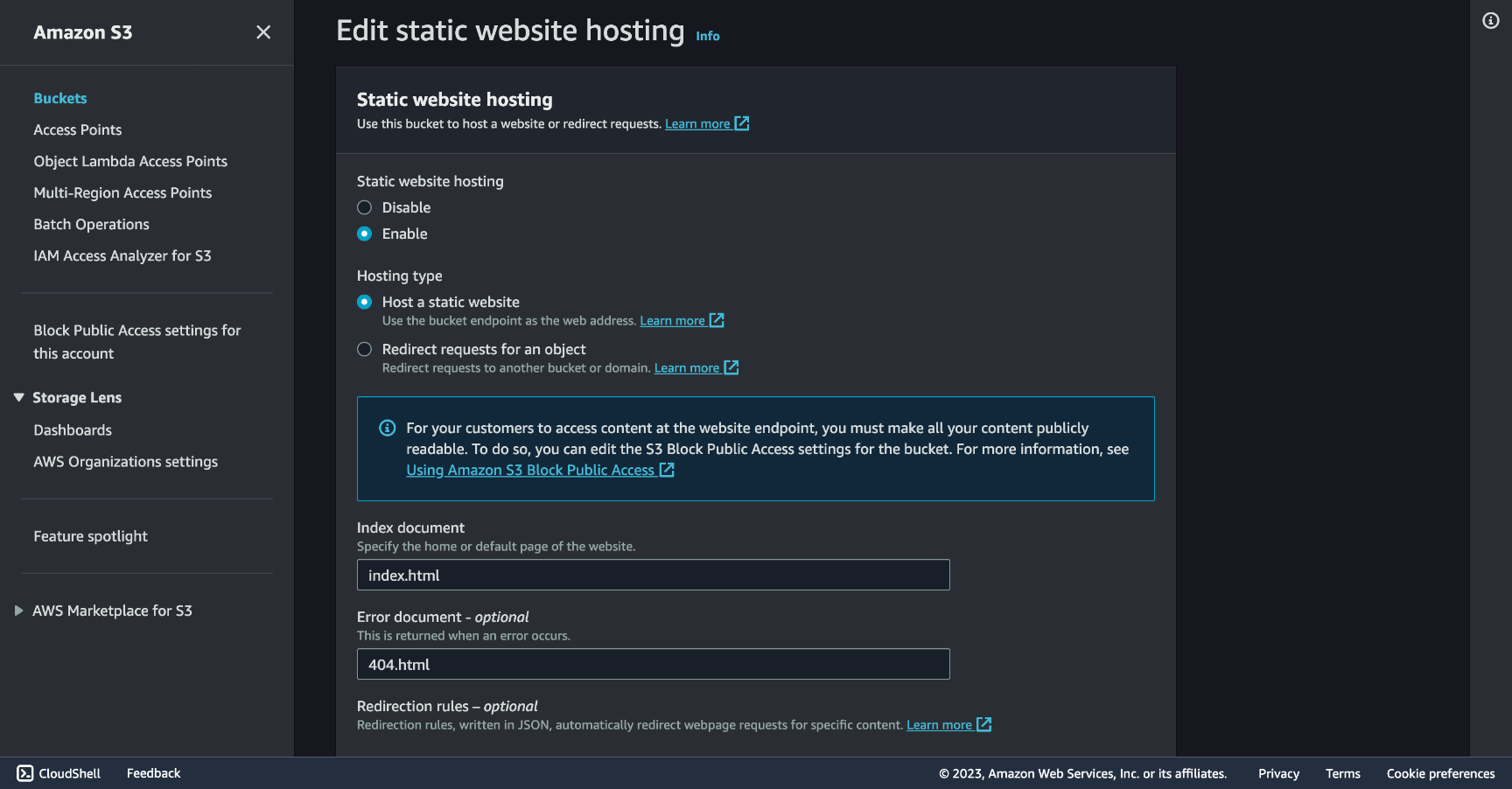
Task: Click the Error document input field
Action: (x=654, y=664)
